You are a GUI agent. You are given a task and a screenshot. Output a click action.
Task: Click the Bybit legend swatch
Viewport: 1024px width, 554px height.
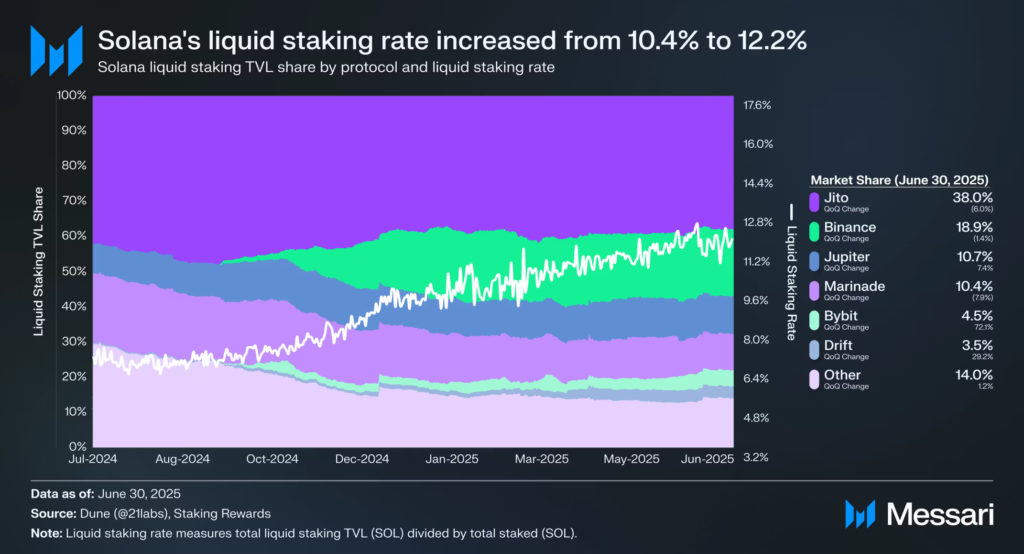click(814, 320)
